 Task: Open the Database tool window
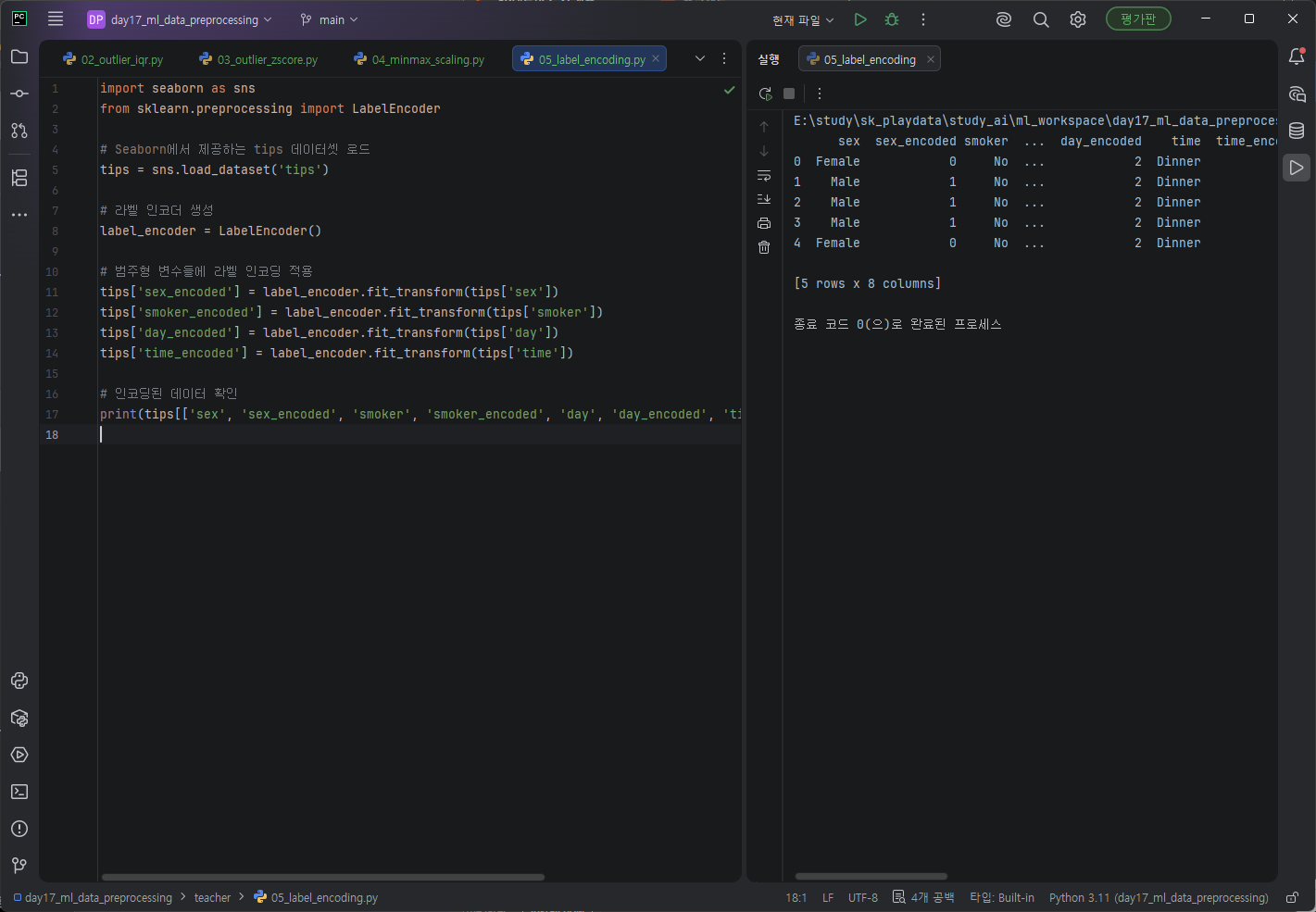[1297, 131]
